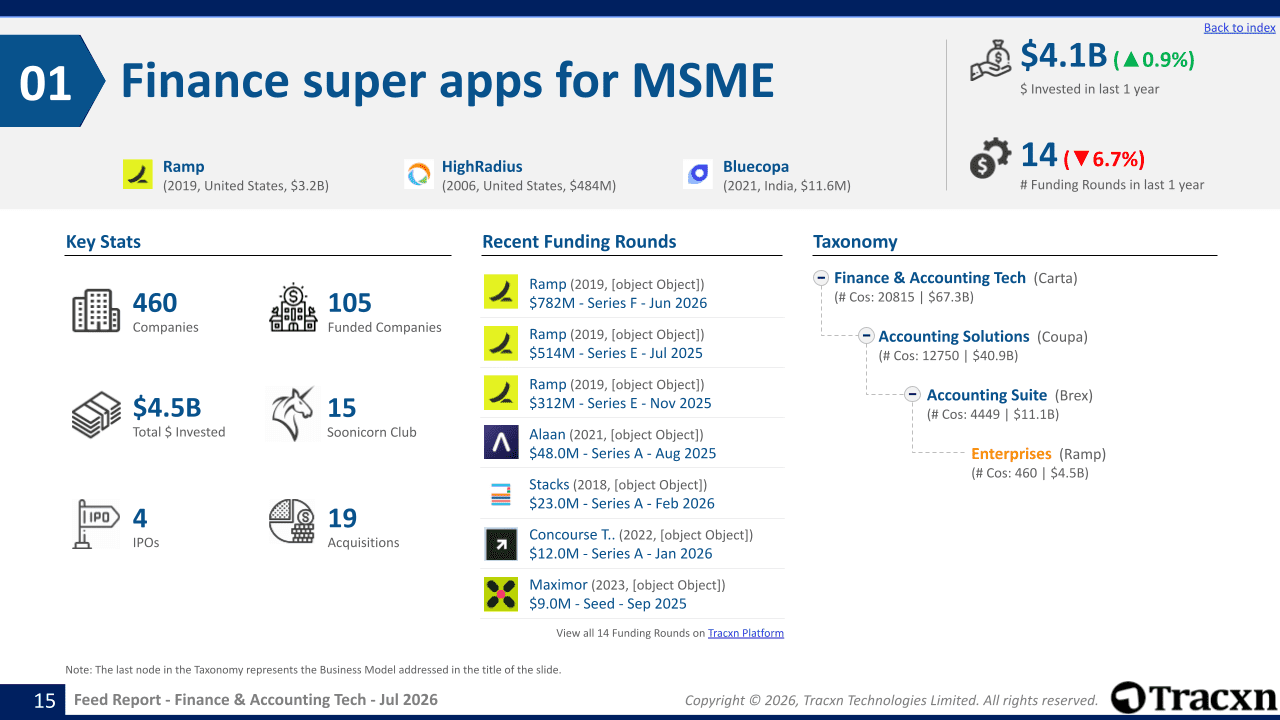Click the 460 Companies stat value
The width and height of the screenshot is (1280, 720).
(x=155, y=302)
